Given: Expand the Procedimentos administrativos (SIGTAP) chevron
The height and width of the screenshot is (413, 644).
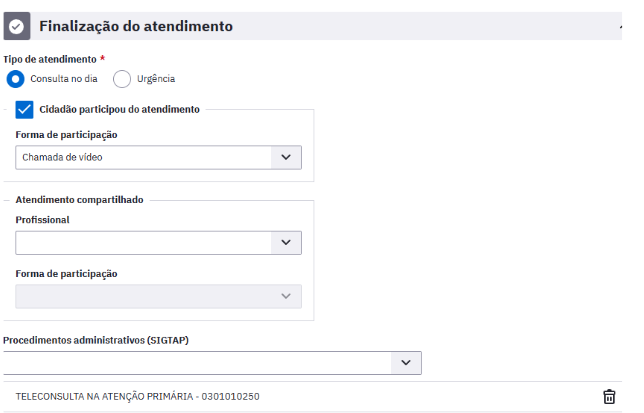Looking at the screenshot, I should (406, 363).
